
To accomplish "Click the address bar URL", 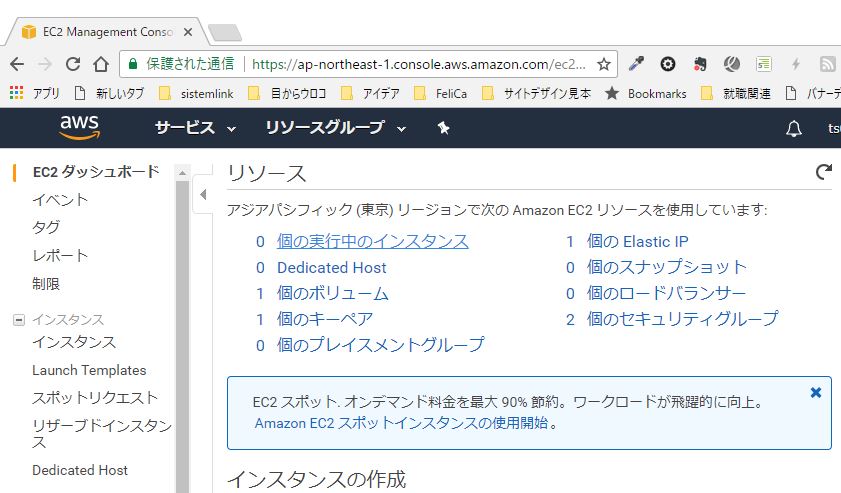I will pos(418,64).
